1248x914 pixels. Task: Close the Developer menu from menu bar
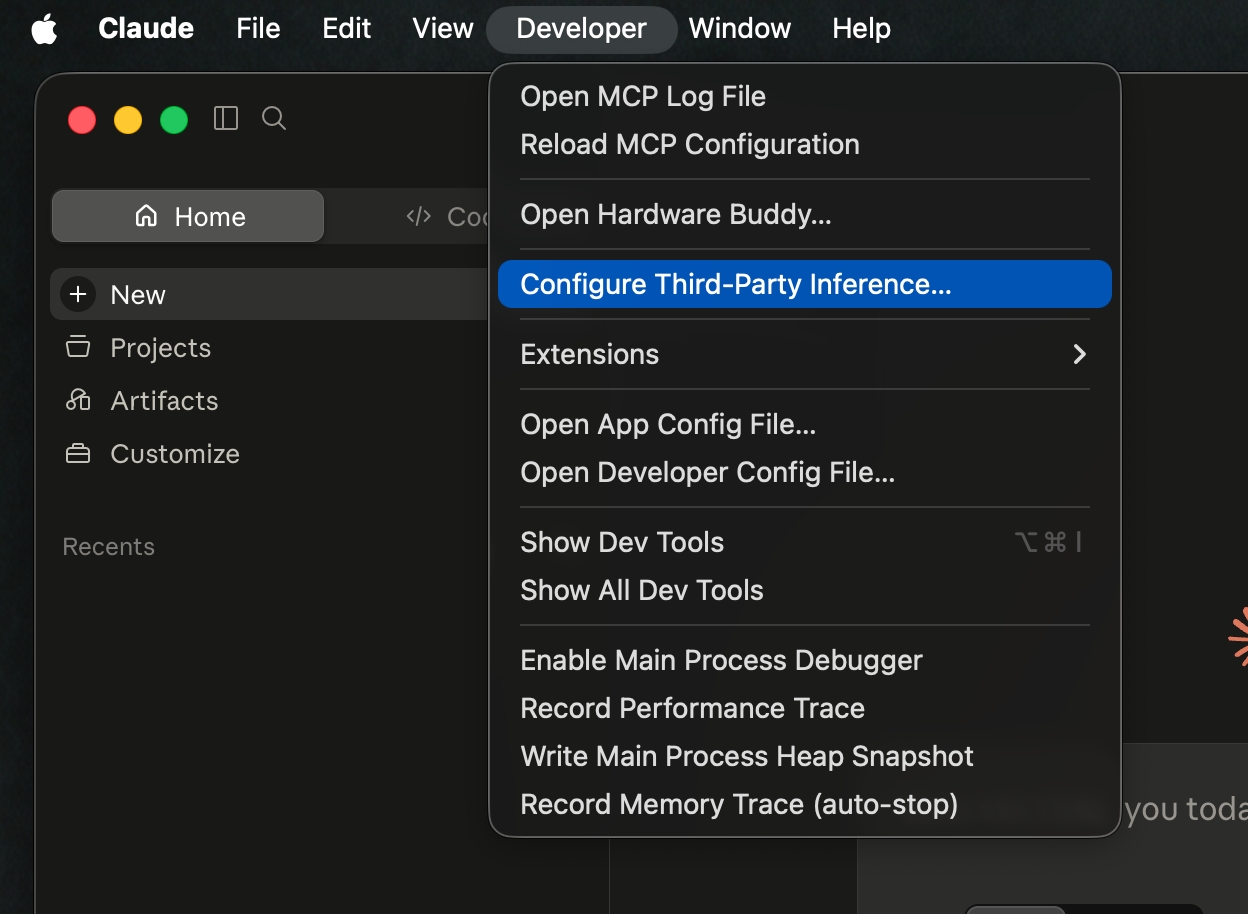click(x=581, y=29)
